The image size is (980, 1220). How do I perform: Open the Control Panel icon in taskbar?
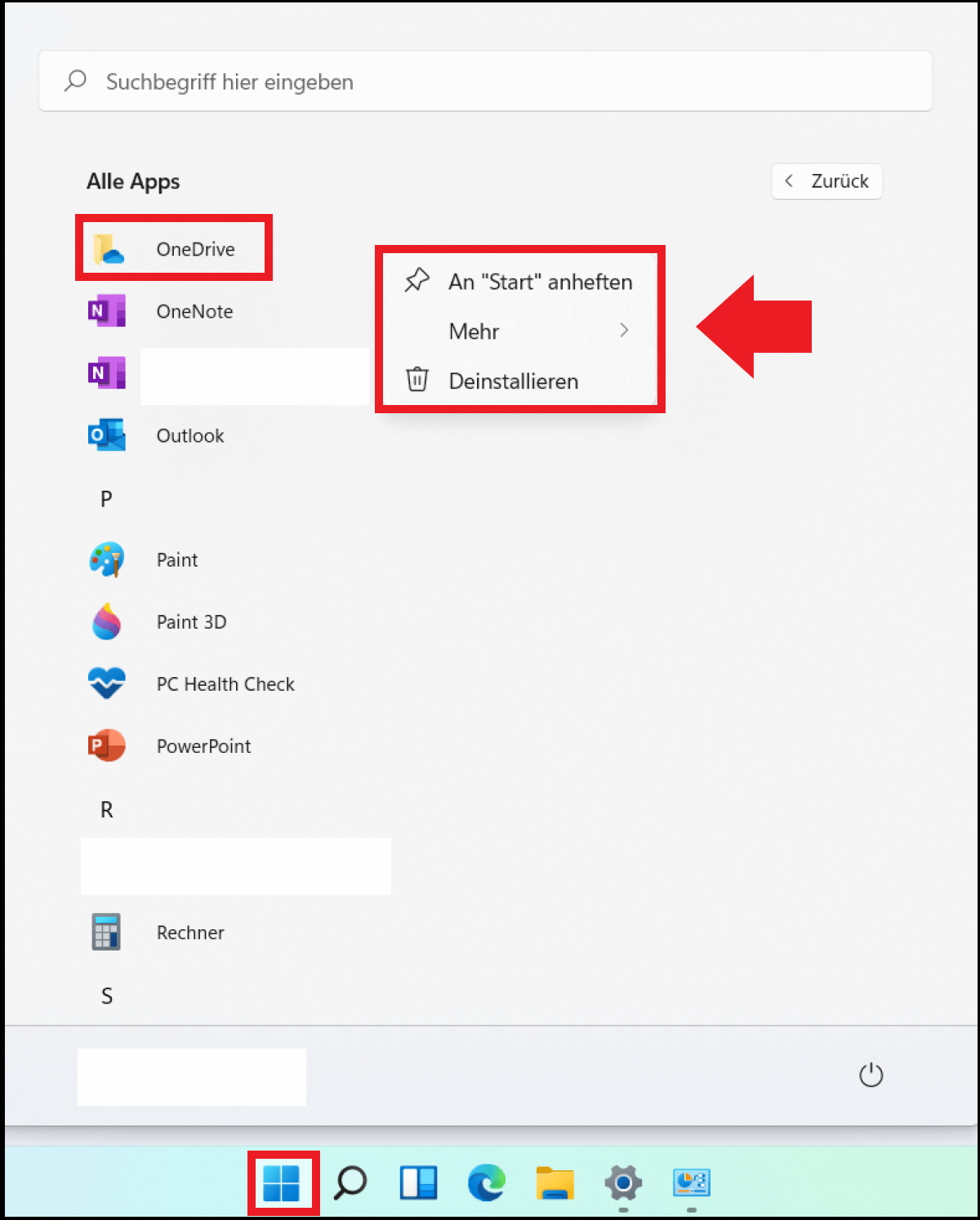(692, 1183)
